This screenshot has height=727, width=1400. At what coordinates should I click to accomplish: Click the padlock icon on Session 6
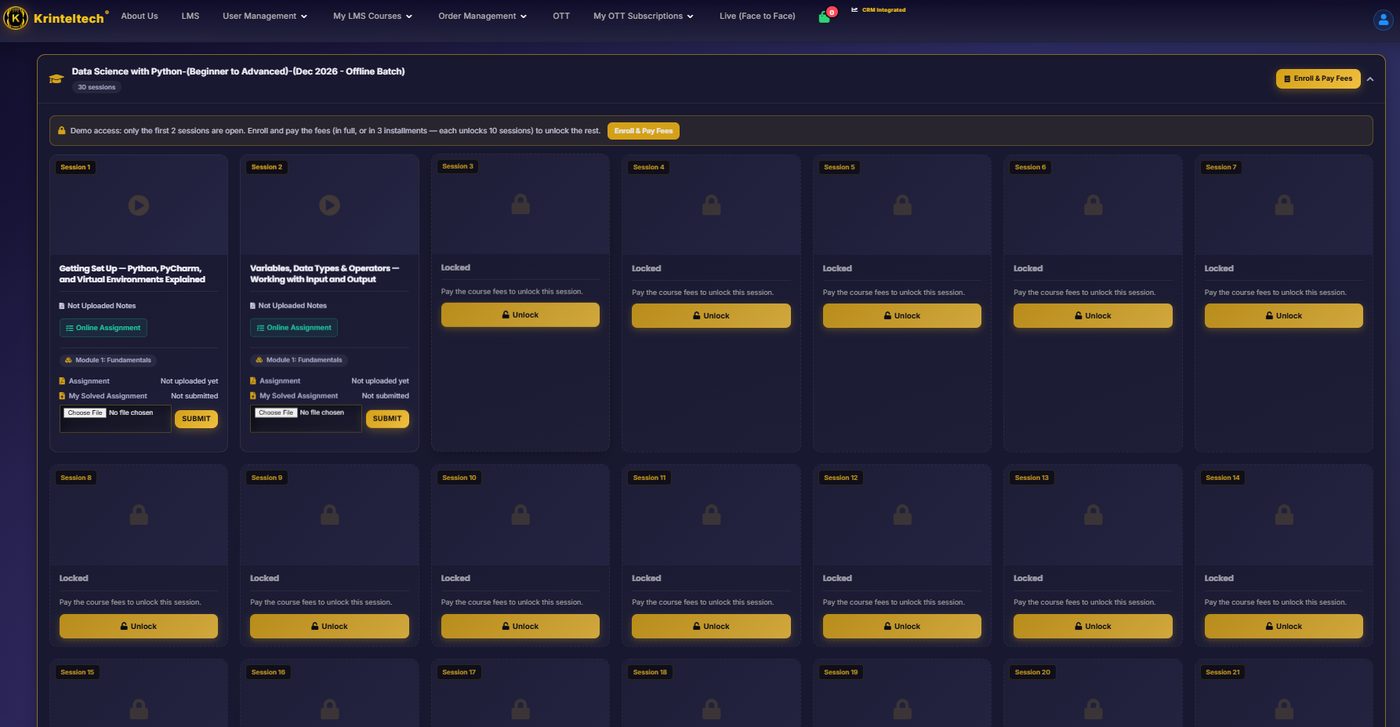(x=1093, y=205)
